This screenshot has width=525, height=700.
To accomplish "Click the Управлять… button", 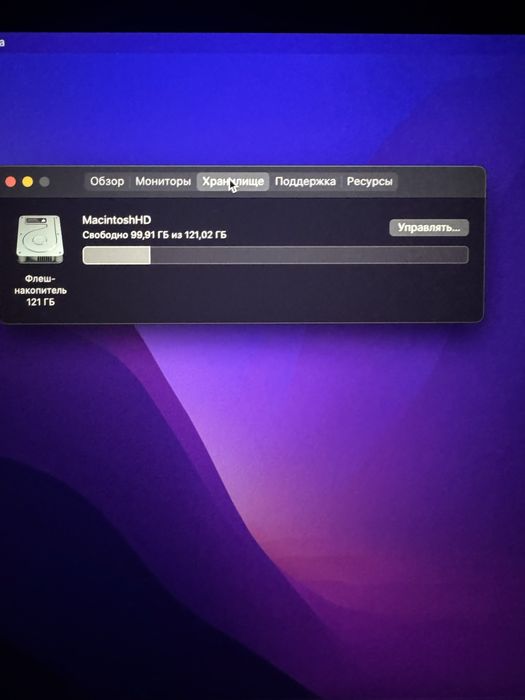I will [429, 228].
